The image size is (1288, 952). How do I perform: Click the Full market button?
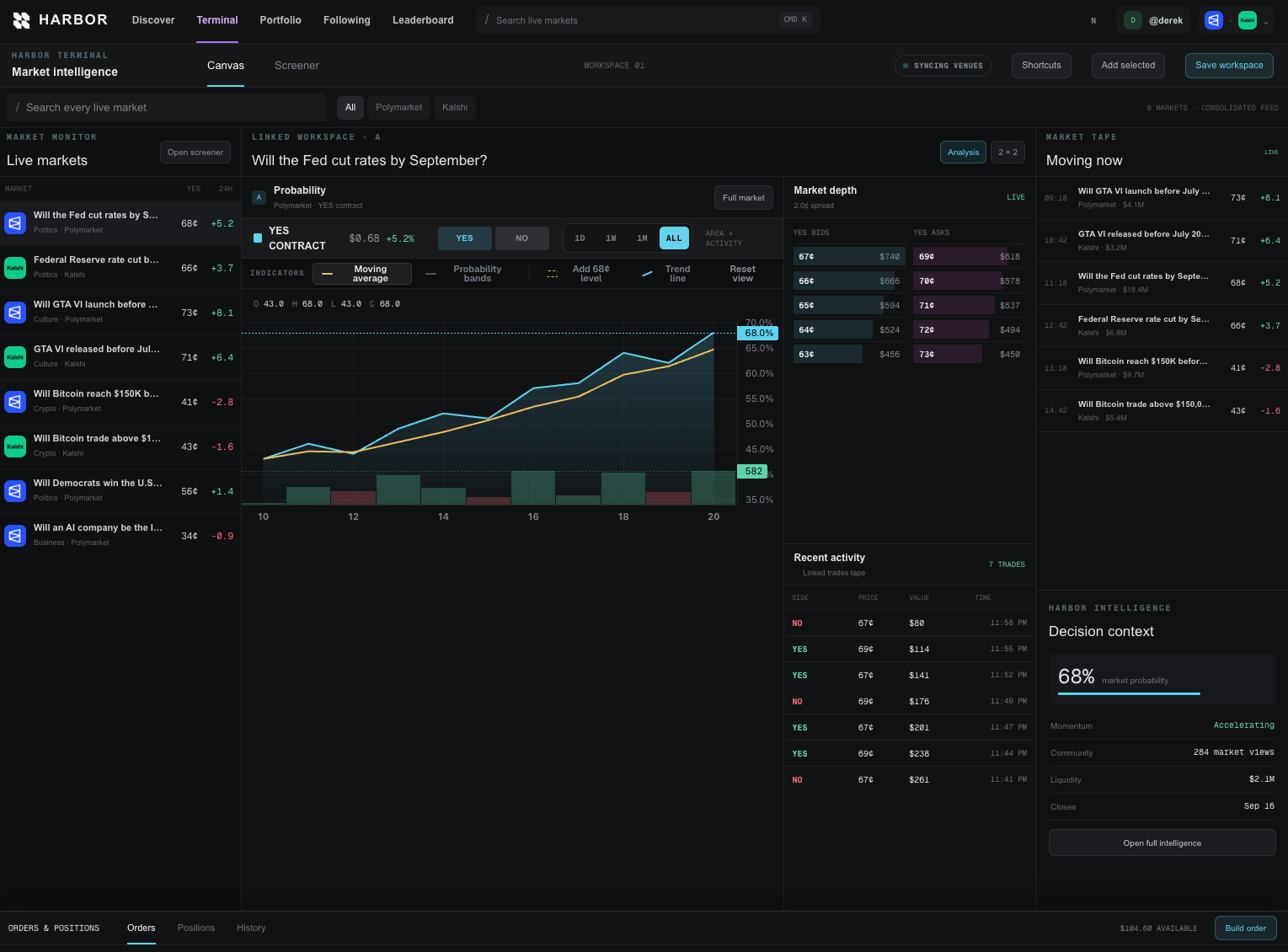744,198
